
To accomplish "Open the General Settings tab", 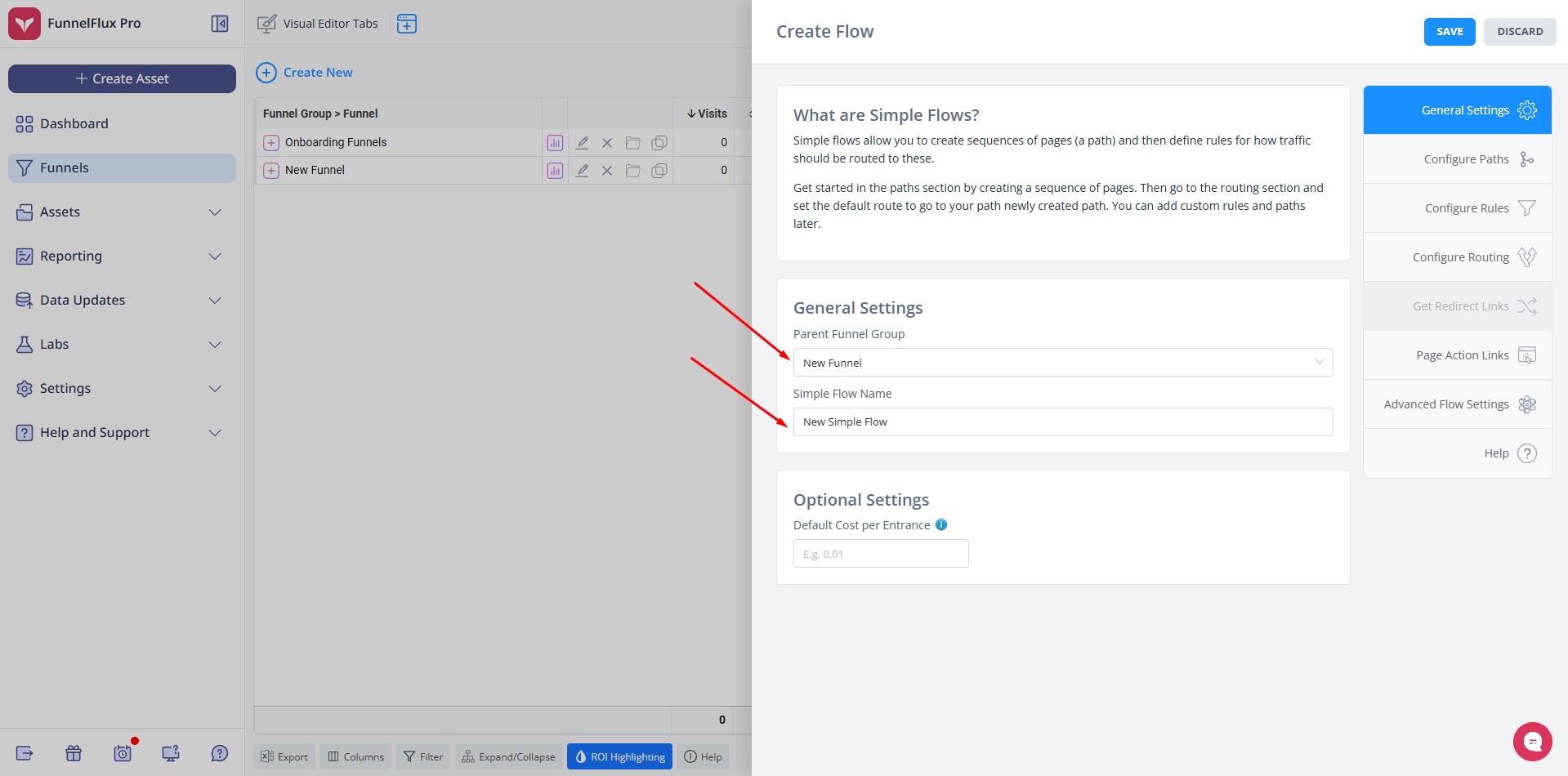I will [x=1457, y=110].
